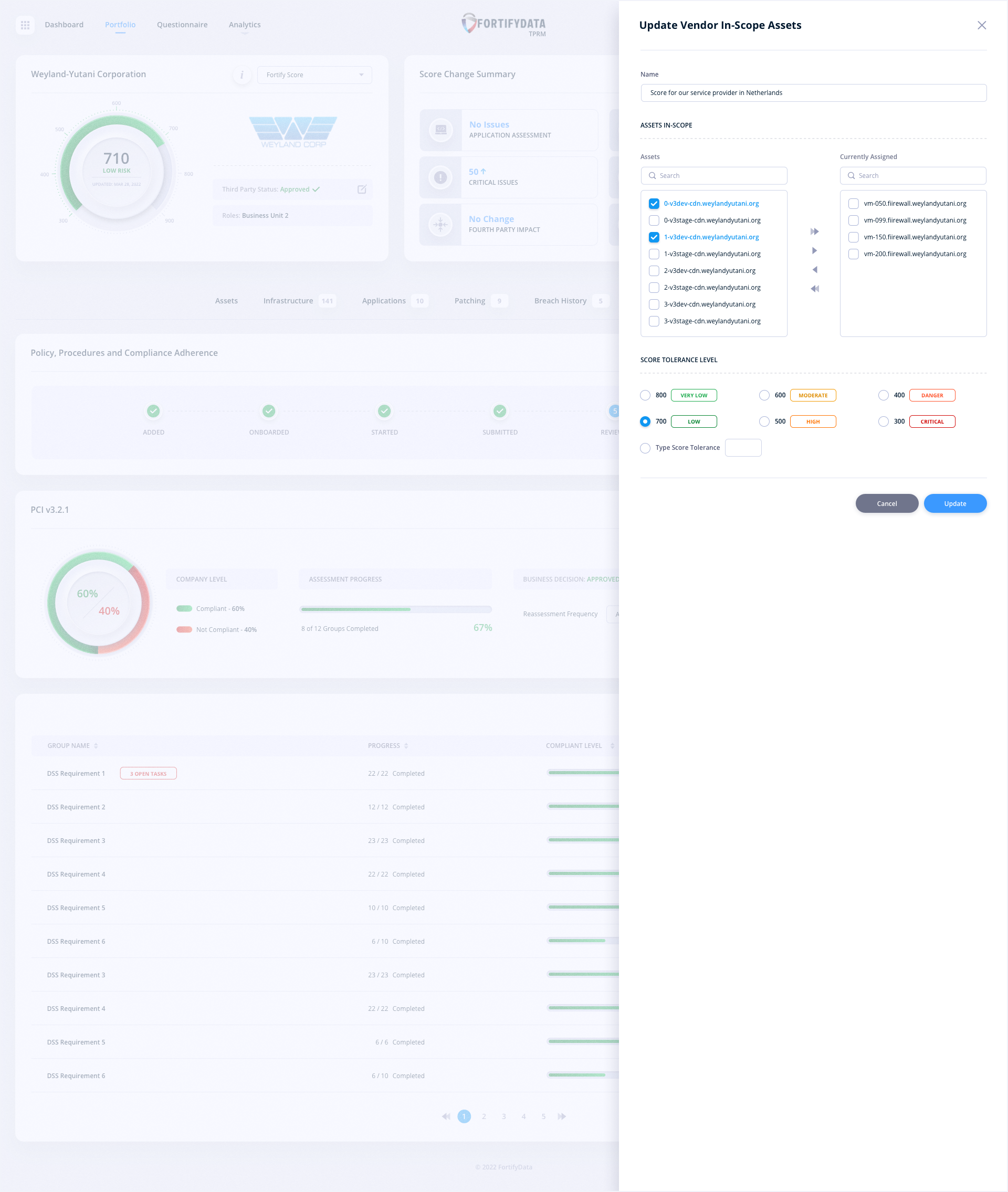Image resolution: width=1008 pixels, height=1192 pixels.
Task: Click the single left arrow transfer icon
Action: 814,270
